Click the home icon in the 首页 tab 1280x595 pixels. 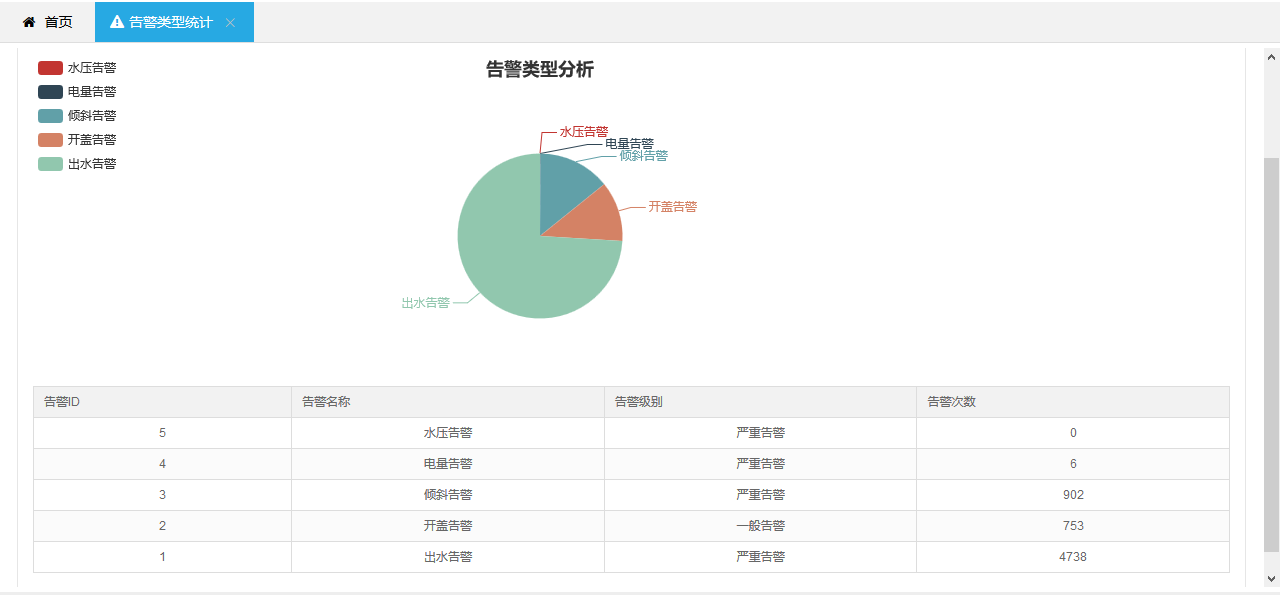pos(29,22)
